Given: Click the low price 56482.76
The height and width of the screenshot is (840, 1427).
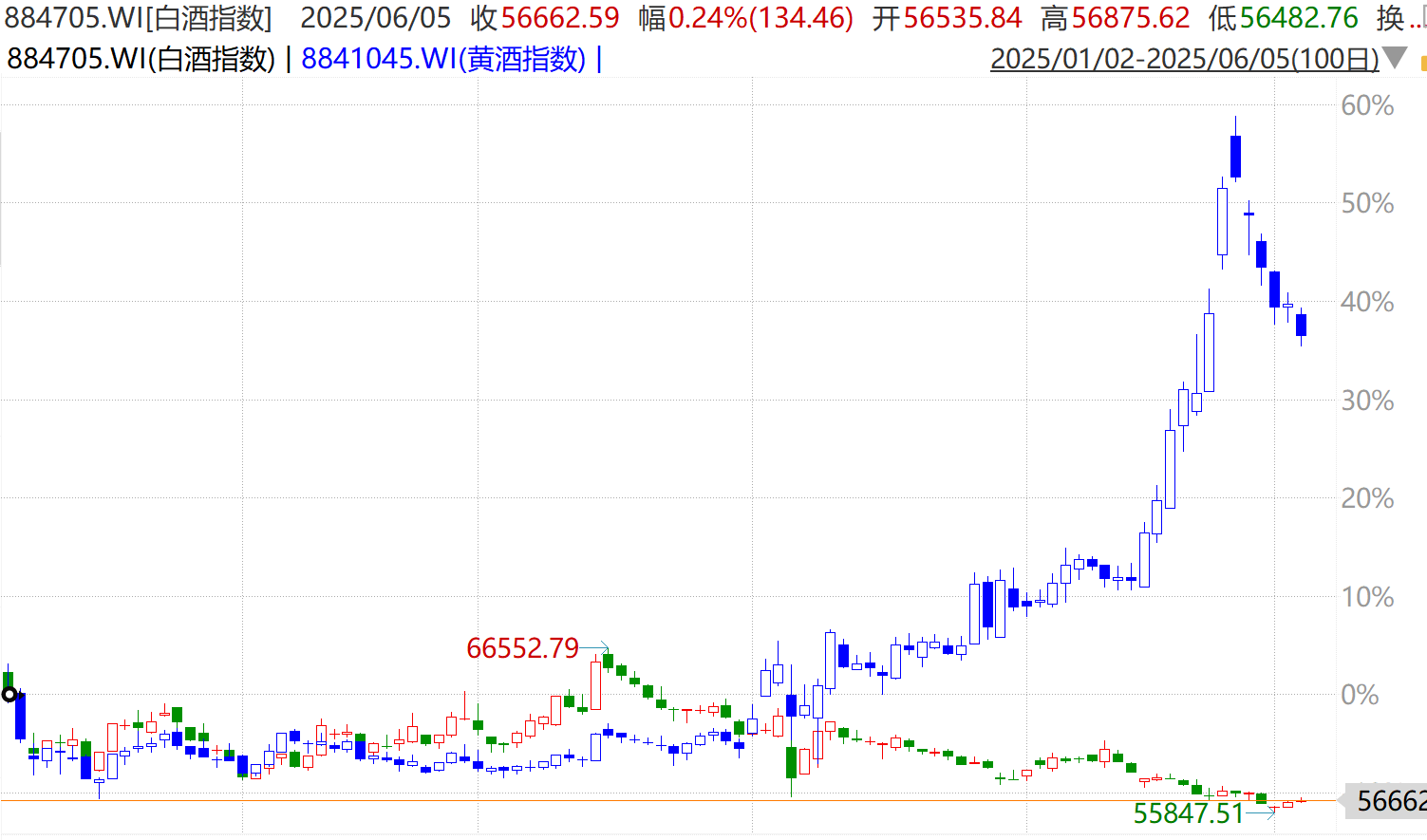Looking at the screenshot, I should tap(1299, 18).
